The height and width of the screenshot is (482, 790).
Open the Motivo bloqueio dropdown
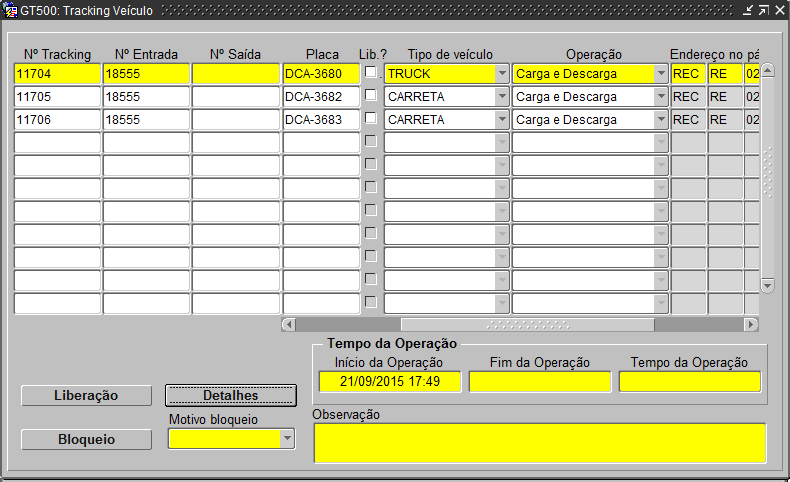point(287,439)
